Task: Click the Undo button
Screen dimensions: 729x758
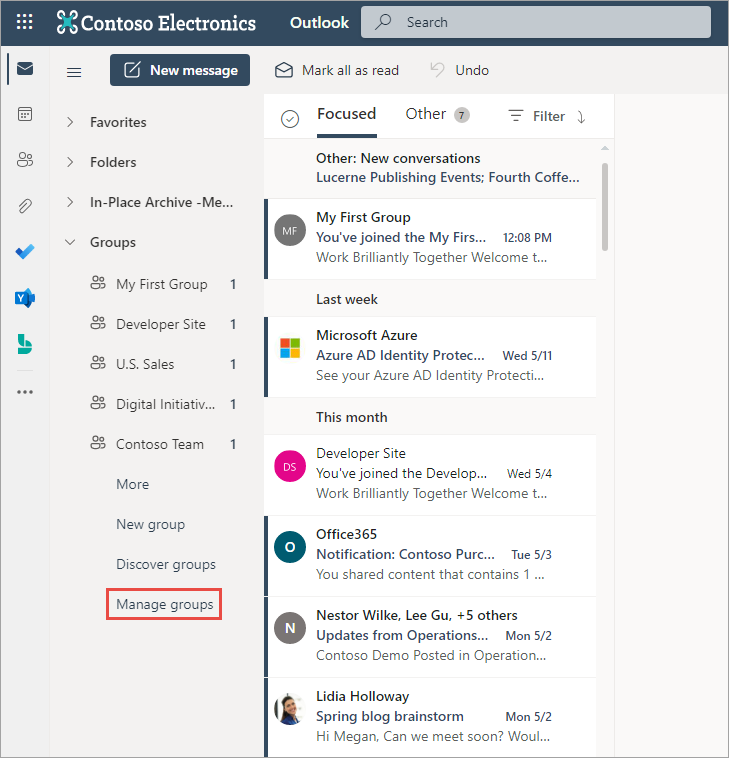Action: tap(460, 71)
